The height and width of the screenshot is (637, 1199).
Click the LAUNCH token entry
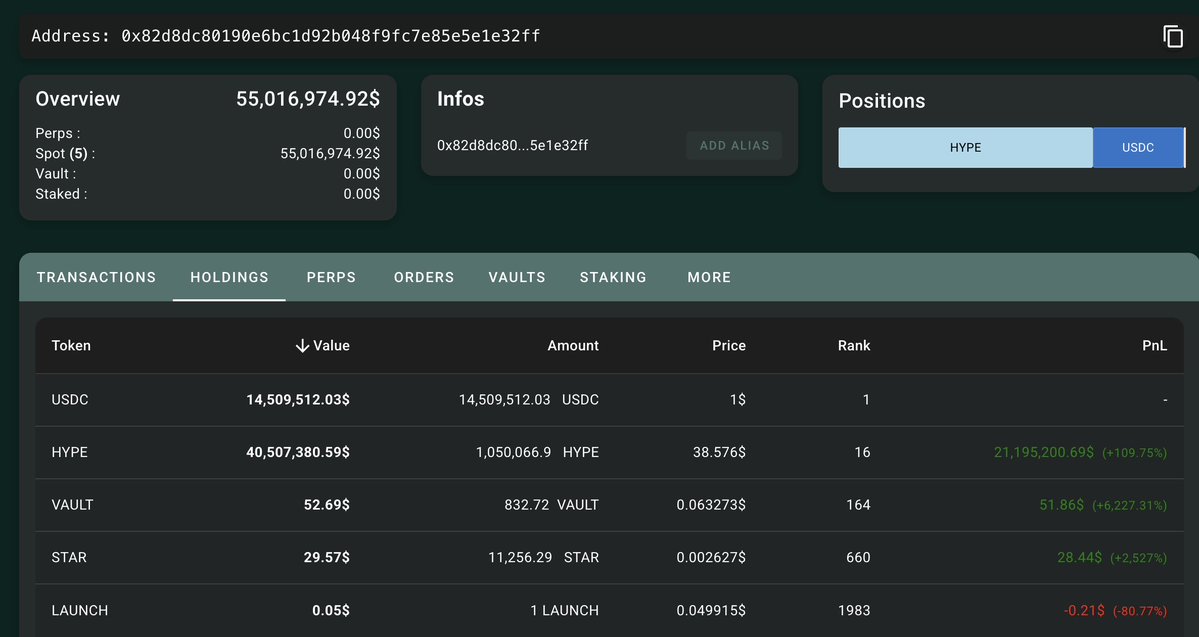pos(79,610)
